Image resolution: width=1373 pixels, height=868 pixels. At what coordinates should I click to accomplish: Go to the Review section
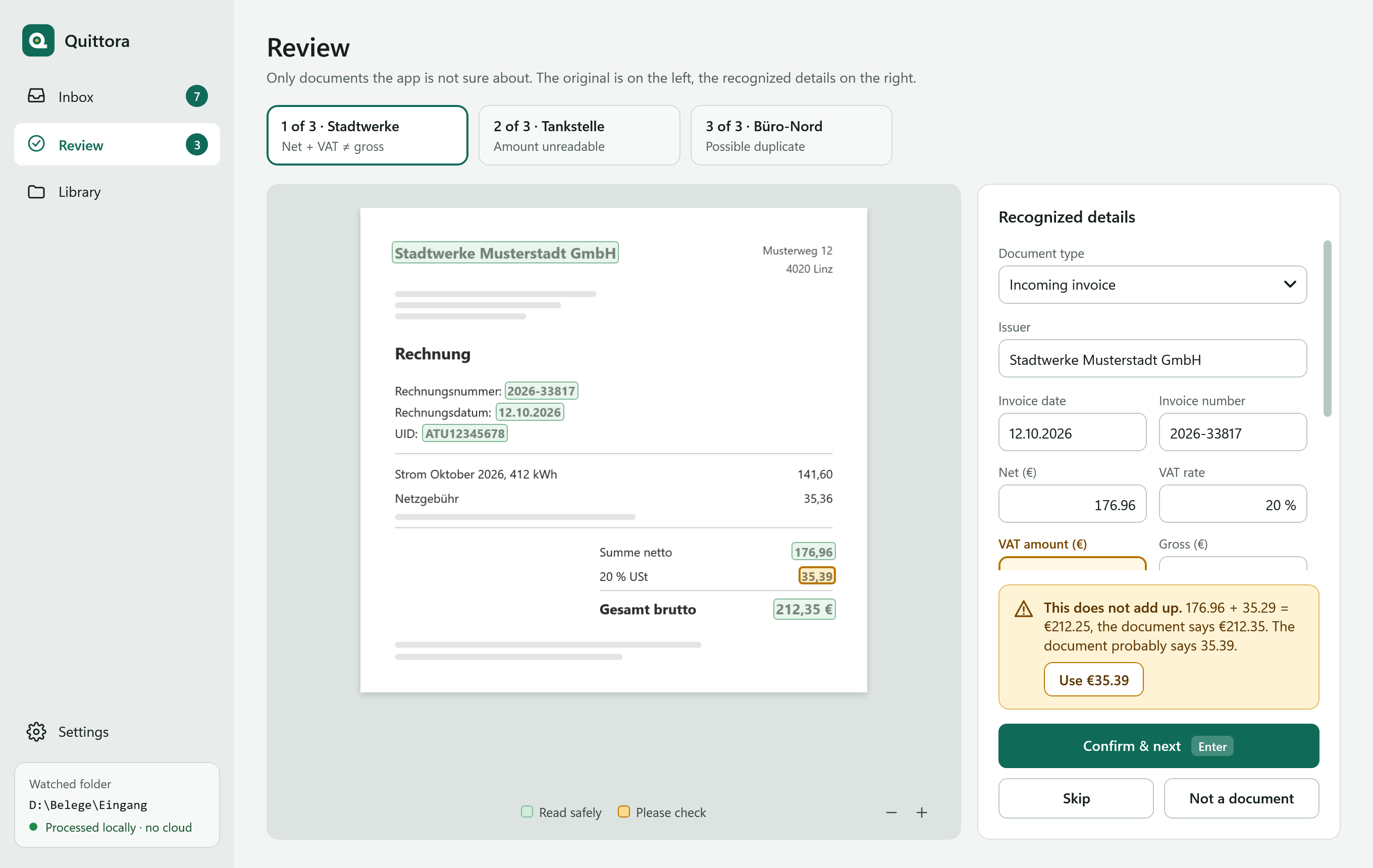pos(117,145)
